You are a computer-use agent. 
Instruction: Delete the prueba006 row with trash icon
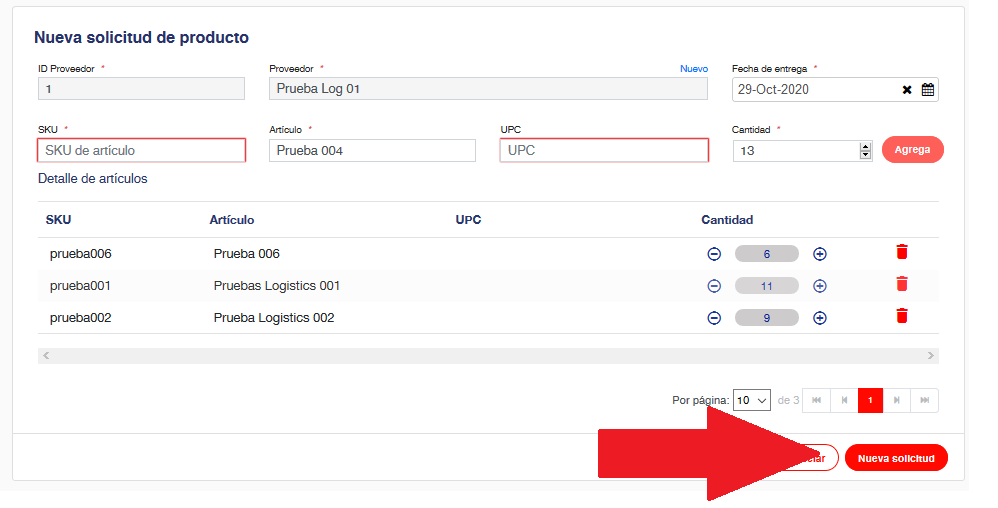click(x=901, y=252)
